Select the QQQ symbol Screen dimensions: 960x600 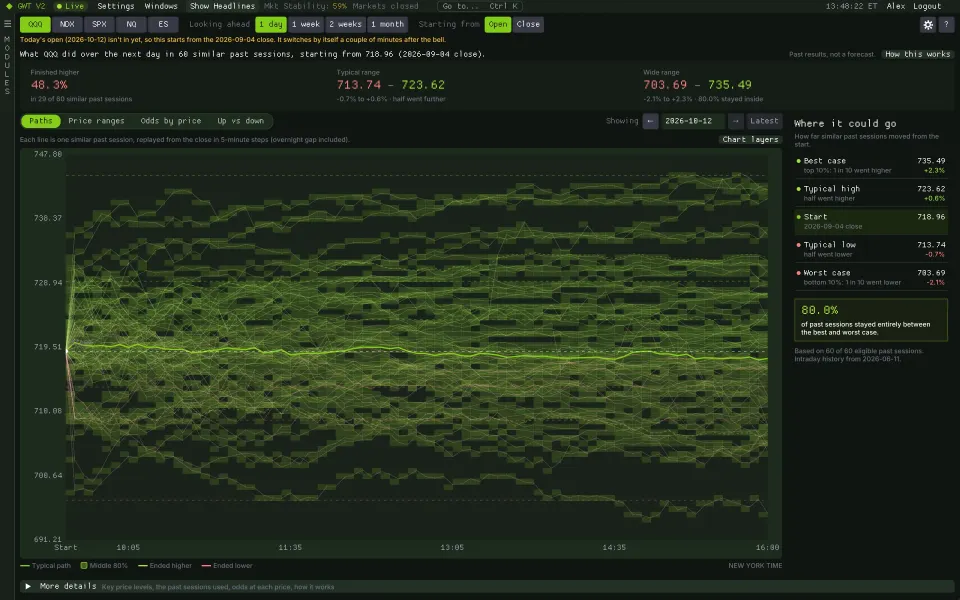coord(36,24)
